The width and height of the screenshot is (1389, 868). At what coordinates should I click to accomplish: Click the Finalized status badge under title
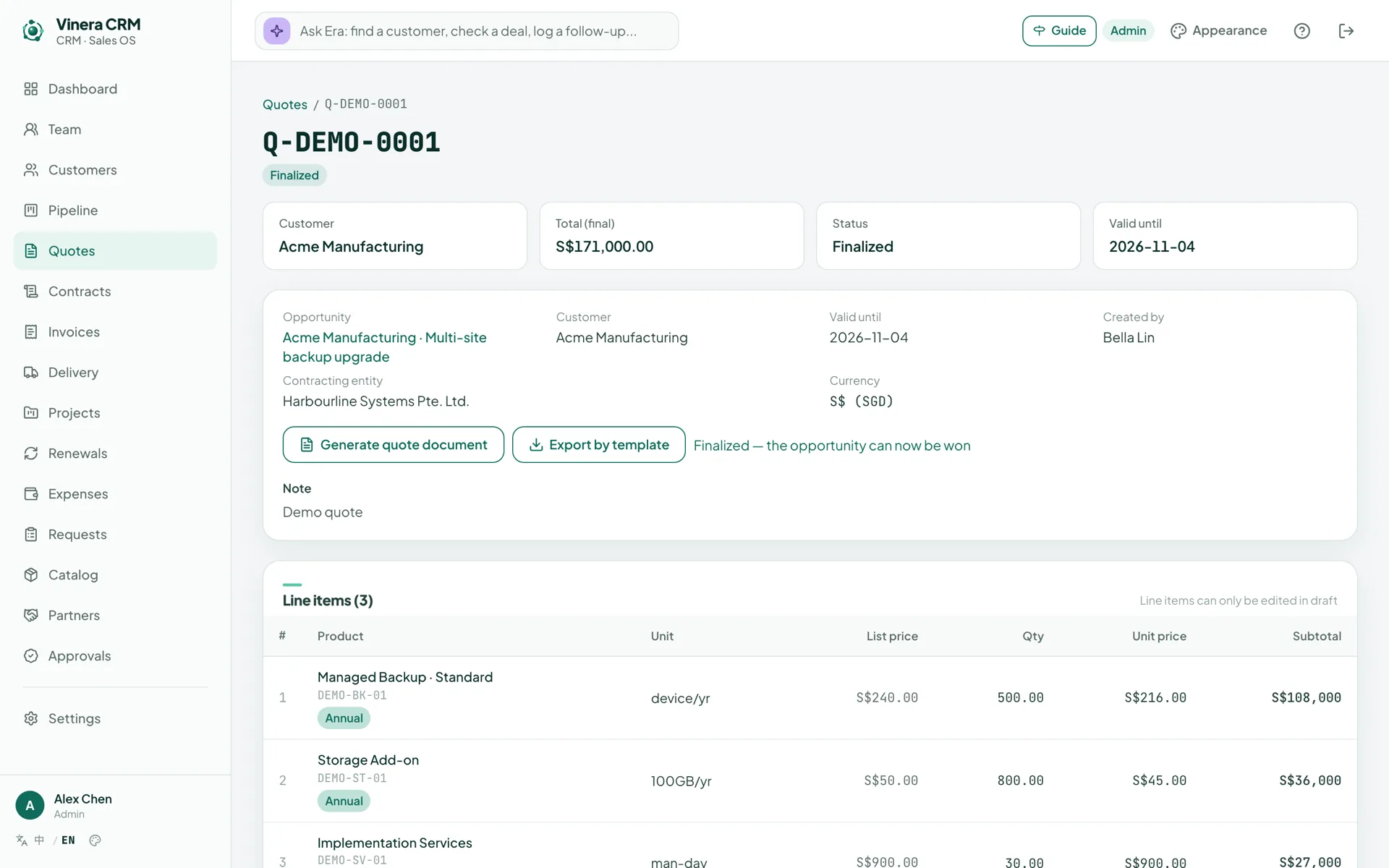(x=294, y=175)
